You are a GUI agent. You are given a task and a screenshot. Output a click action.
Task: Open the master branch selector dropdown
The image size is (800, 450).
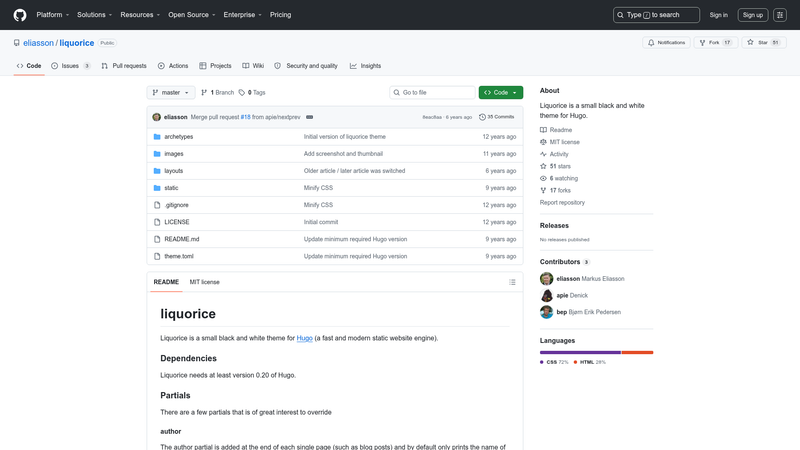click(171, 93)
